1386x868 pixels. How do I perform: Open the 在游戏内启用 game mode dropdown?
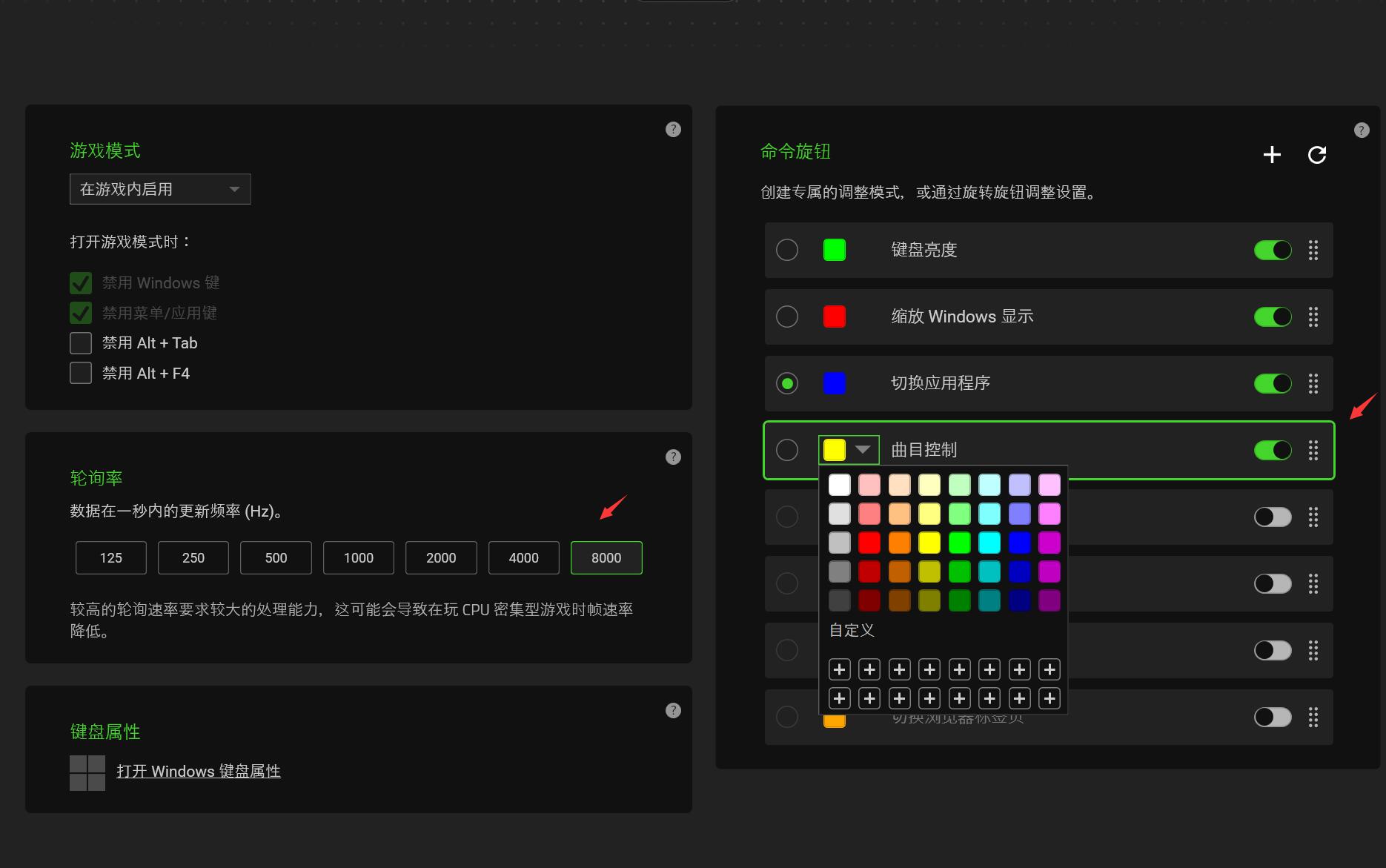click(160, 189)
